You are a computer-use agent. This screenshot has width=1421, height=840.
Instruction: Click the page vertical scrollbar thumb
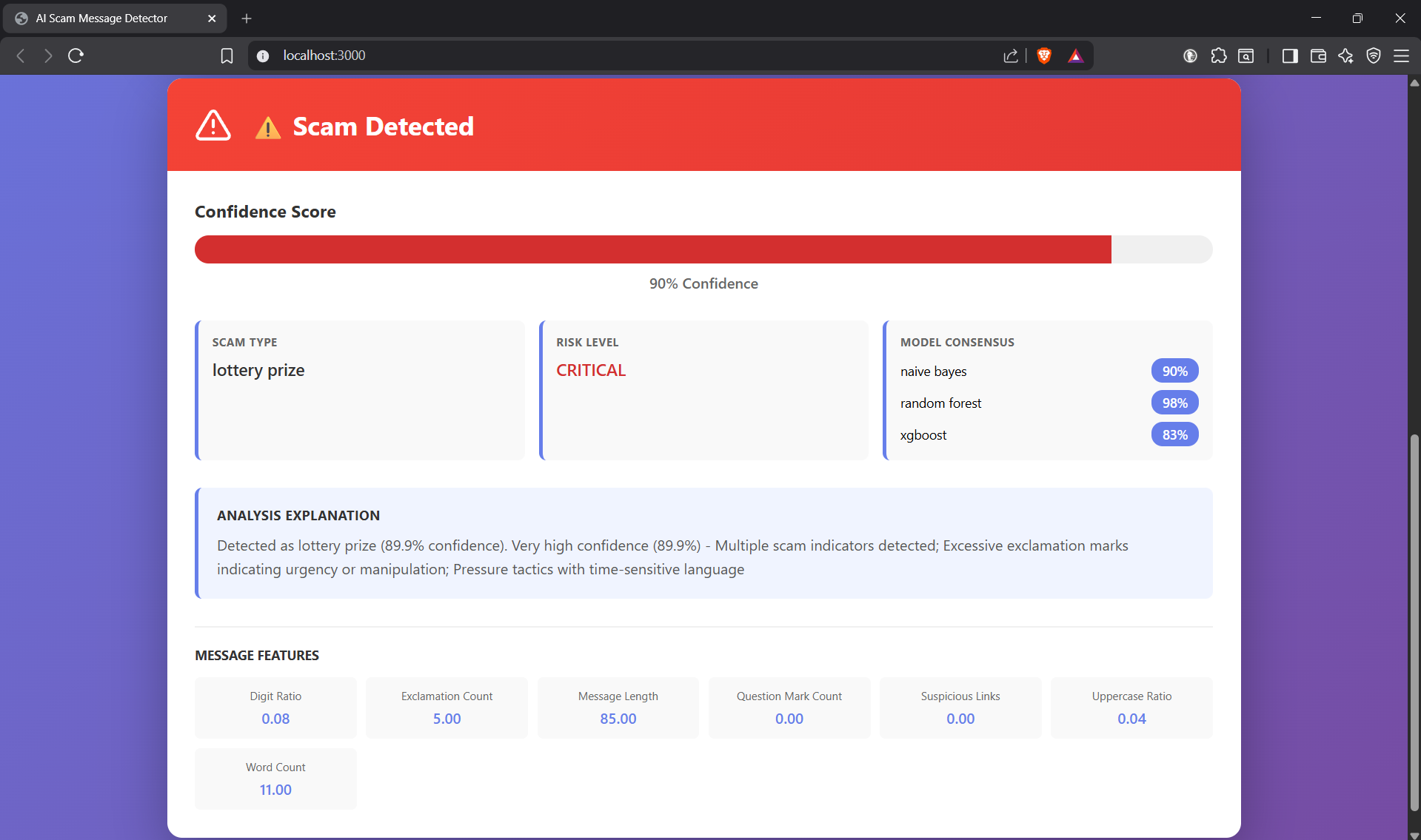1414,622
